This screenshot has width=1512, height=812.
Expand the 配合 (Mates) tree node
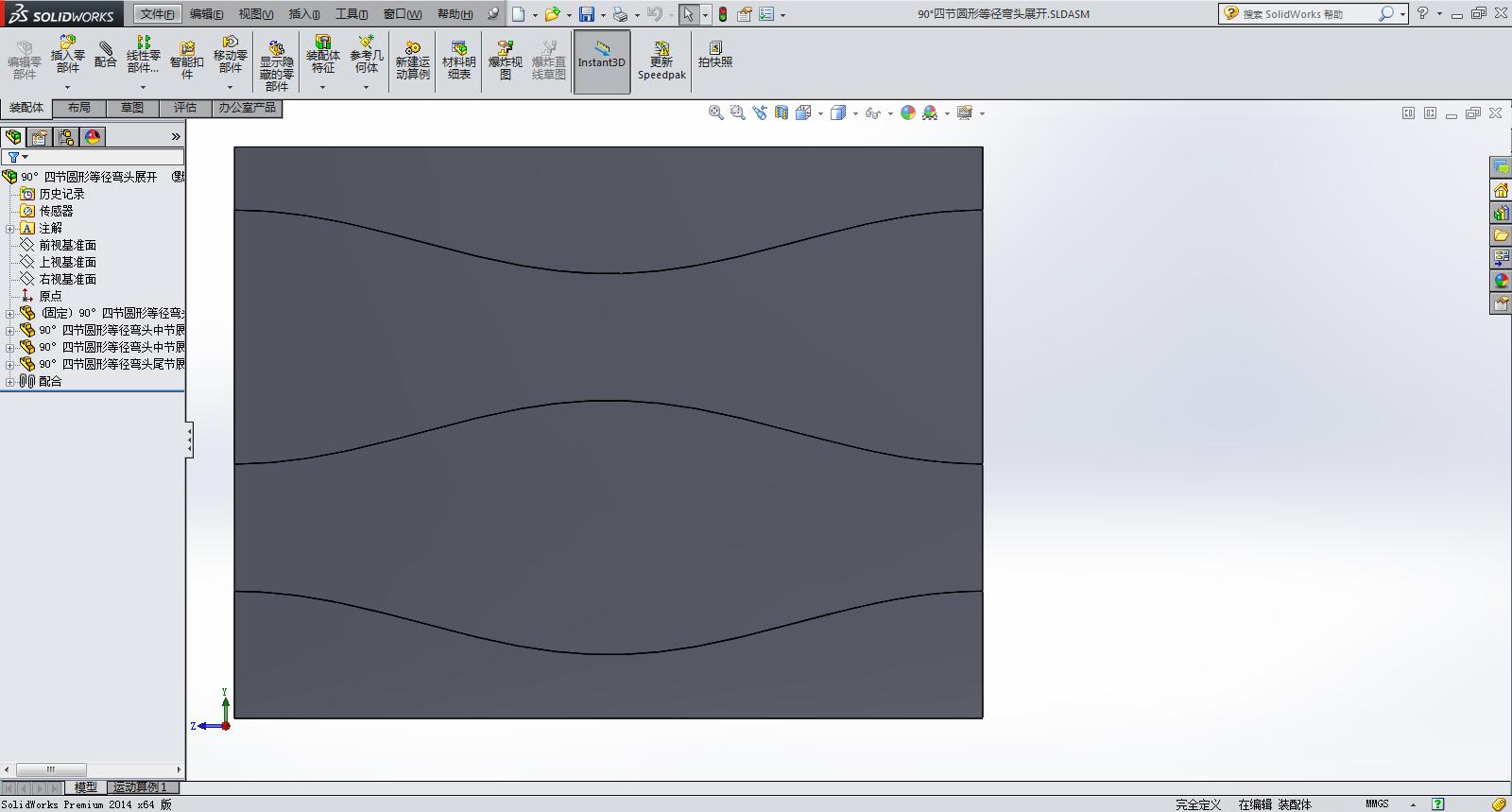point(10,382)
